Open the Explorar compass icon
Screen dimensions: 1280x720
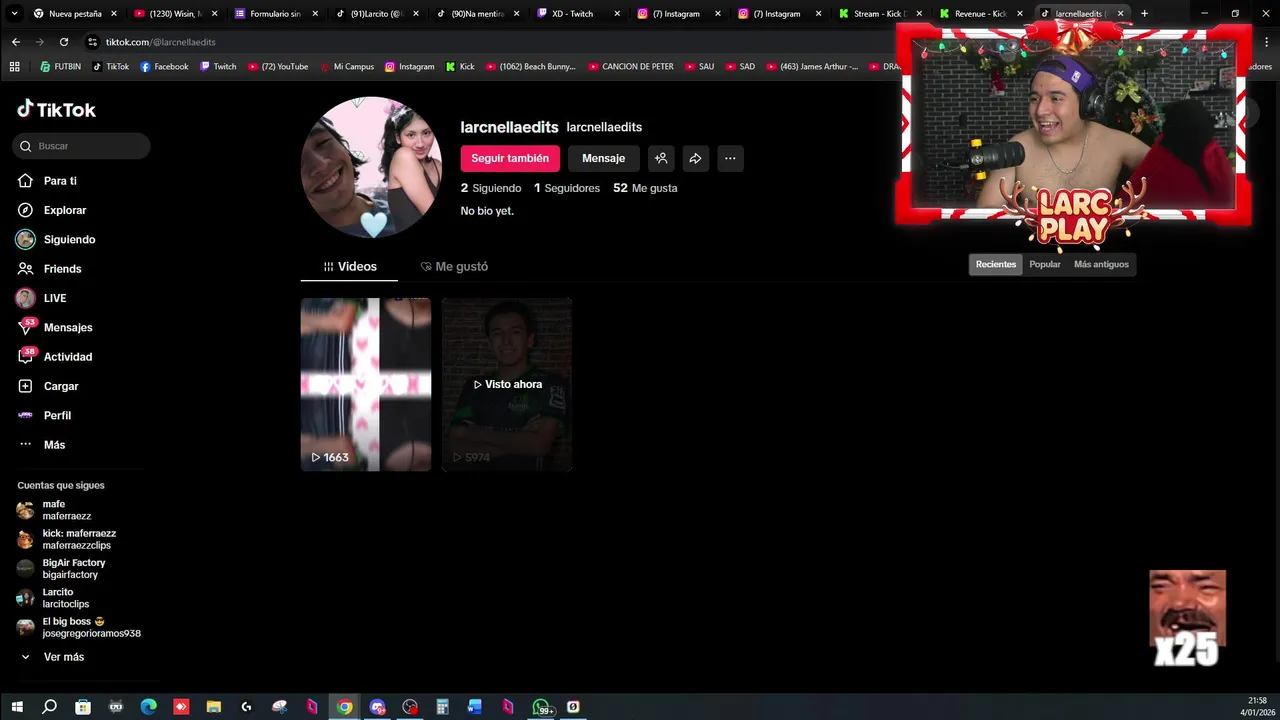point(25,210)
